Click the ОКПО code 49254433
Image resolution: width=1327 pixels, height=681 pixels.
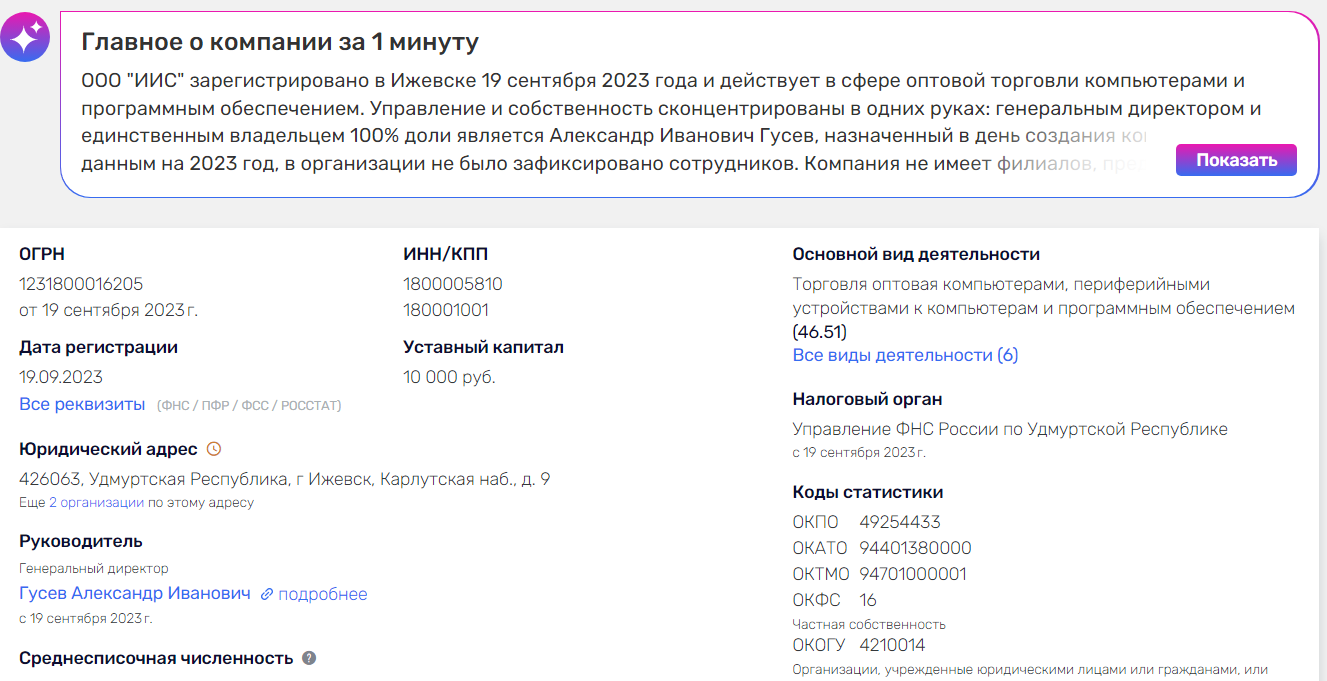click(x=900, y=522)
